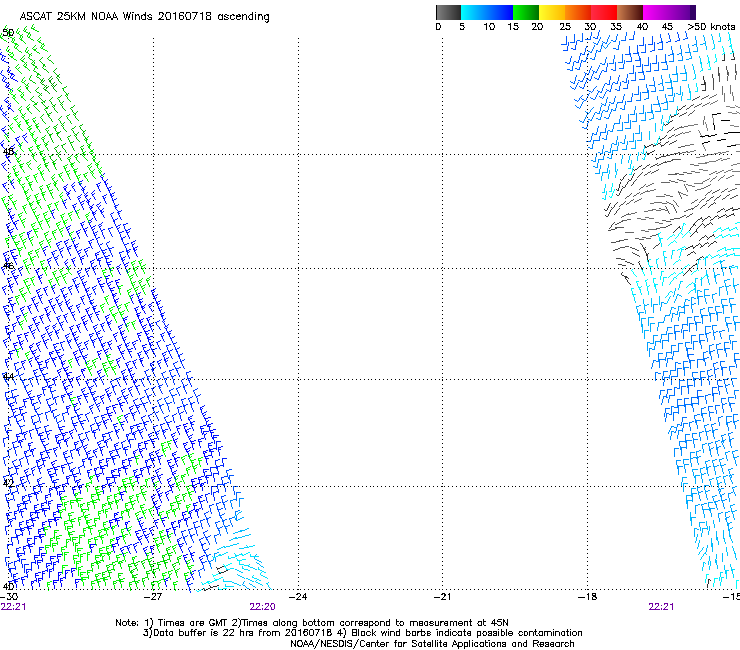
Task: Click the "Times are GMT" note line
Action: (312, 623)
